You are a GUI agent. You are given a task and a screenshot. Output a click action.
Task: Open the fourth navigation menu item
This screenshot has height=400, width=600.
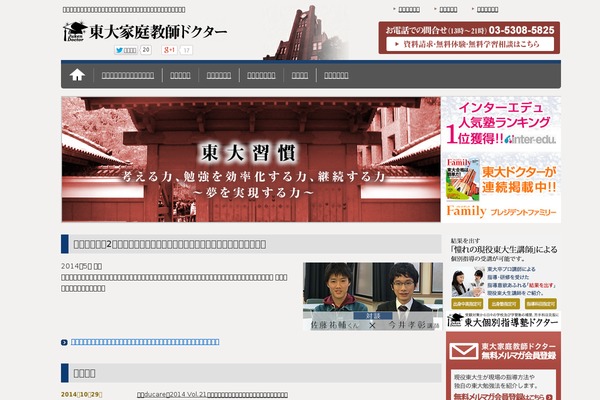[261, 75]
